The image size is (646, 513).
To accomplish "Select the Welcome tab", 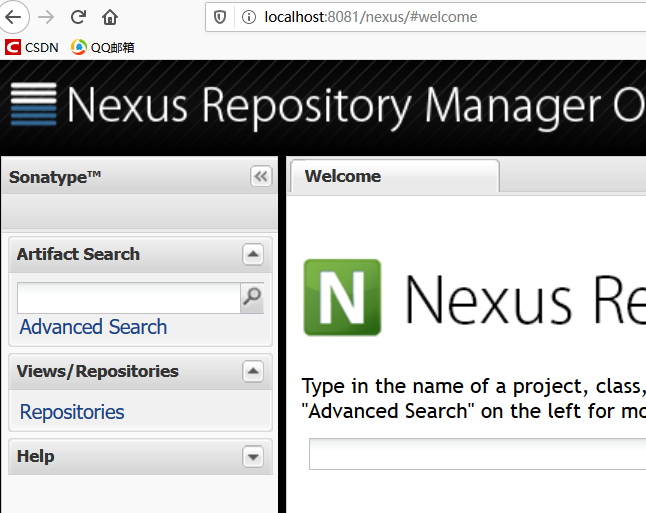I will [x=395, y=176].
